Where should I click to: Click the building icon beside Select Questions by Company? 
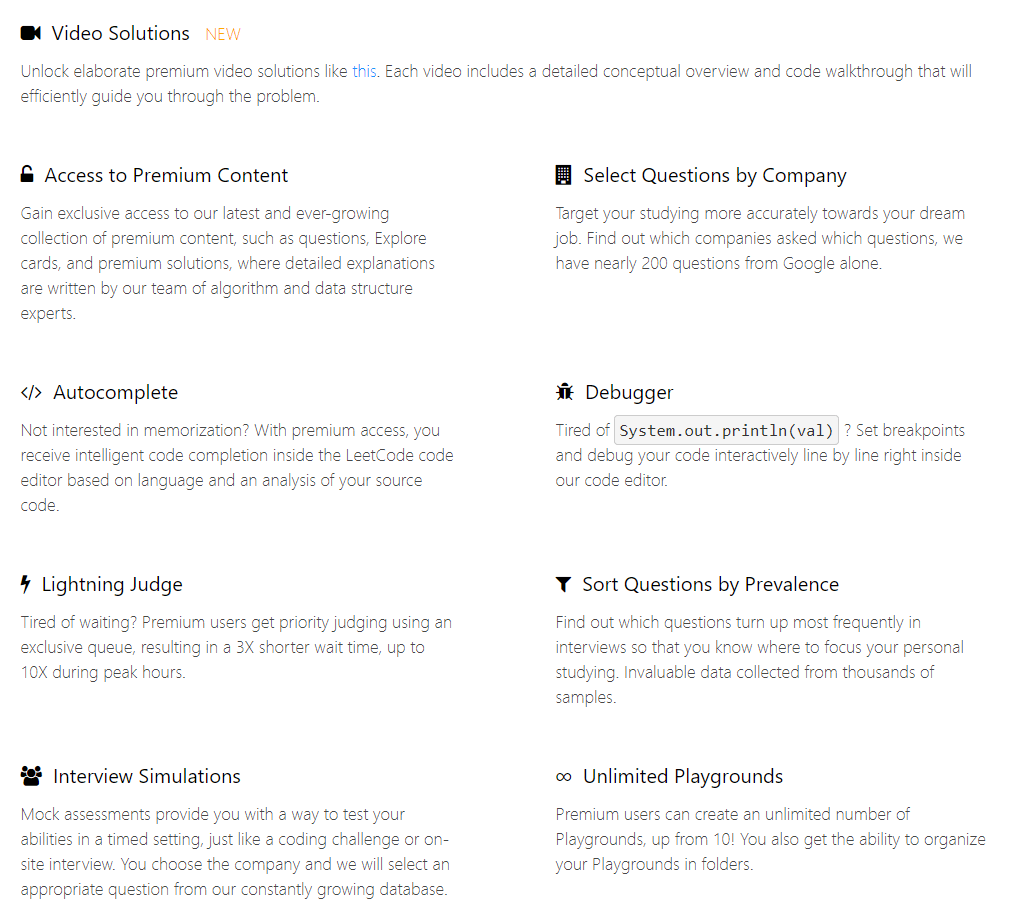pyautogui.click(x=563, y=175)
